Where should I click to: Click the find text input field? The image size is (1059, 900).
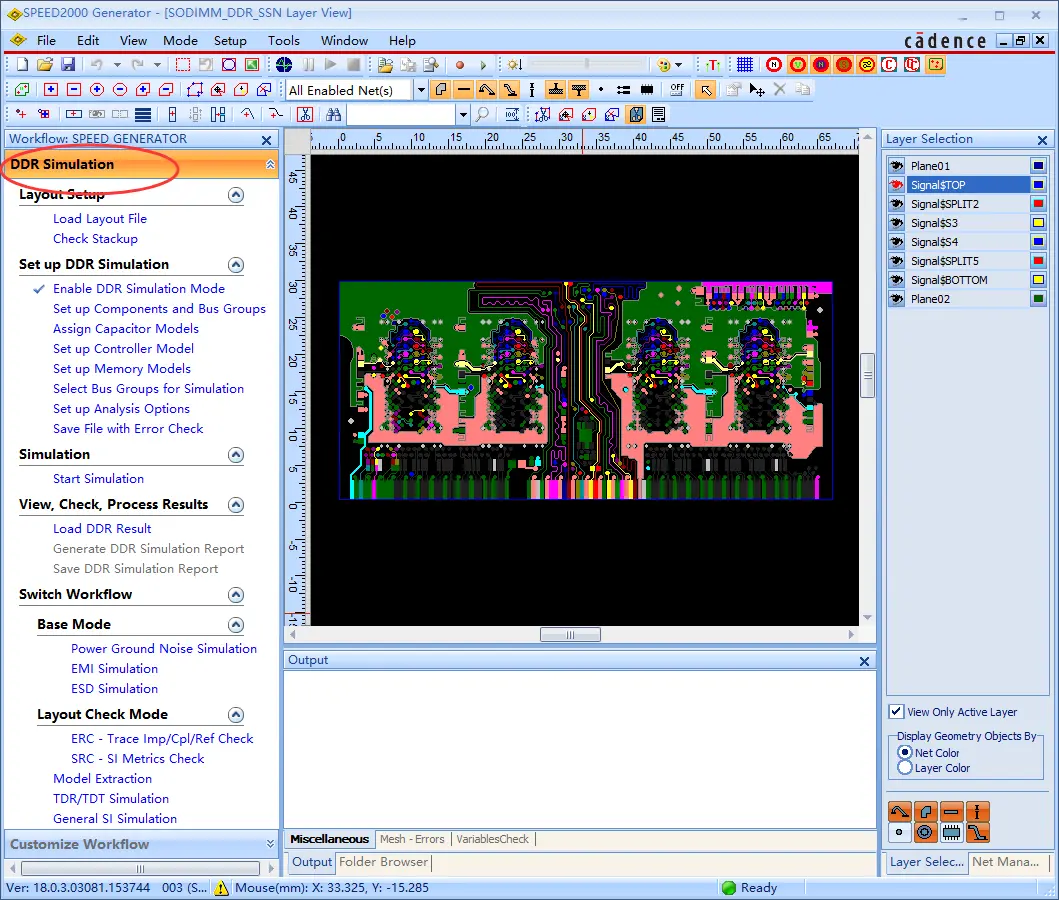401,115
